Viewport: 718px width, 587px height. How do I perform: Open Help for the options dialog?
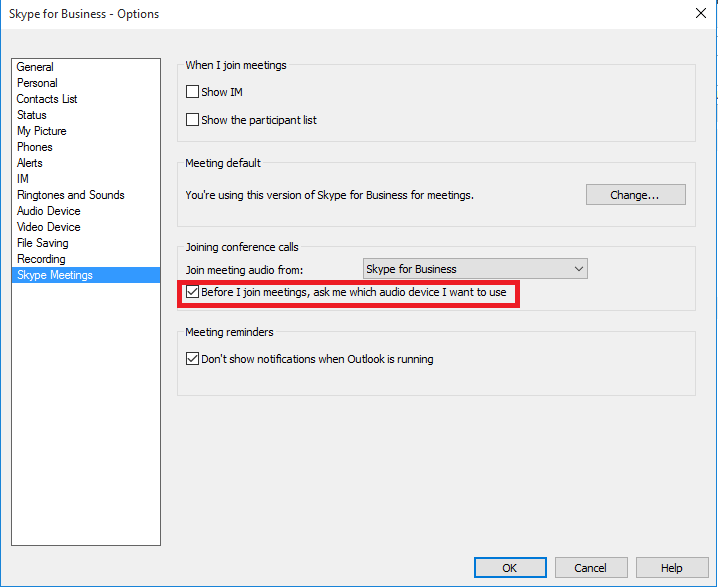tap(672, 568)
